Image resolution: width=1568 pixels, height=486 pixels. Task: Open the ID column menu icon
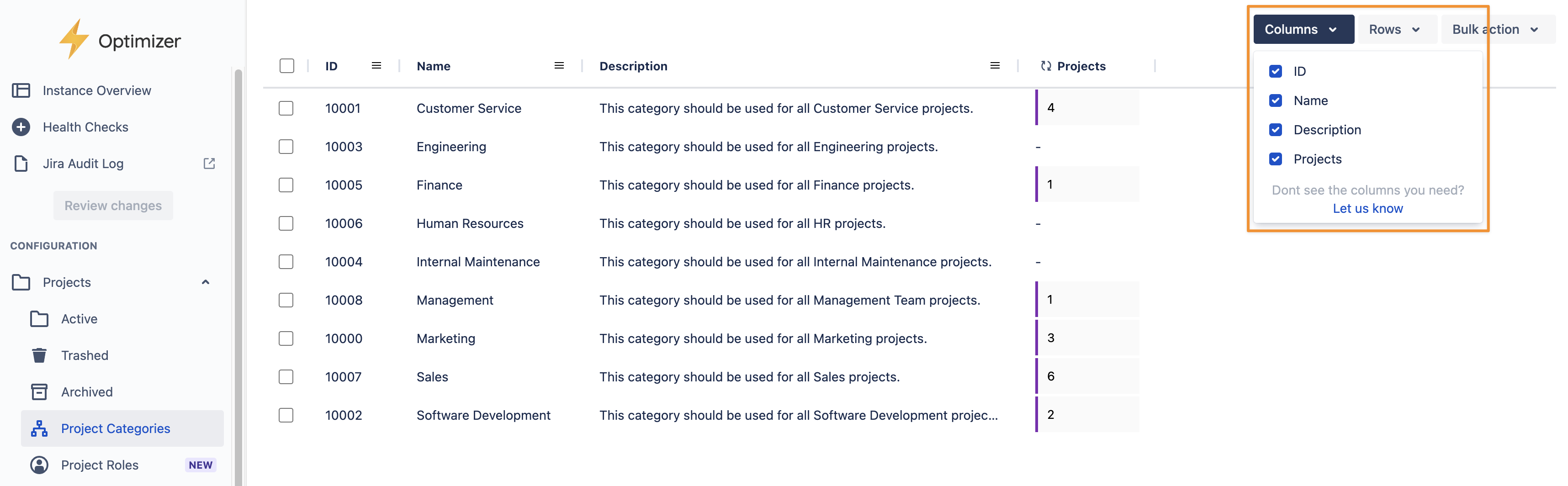[x=376, y=66]
